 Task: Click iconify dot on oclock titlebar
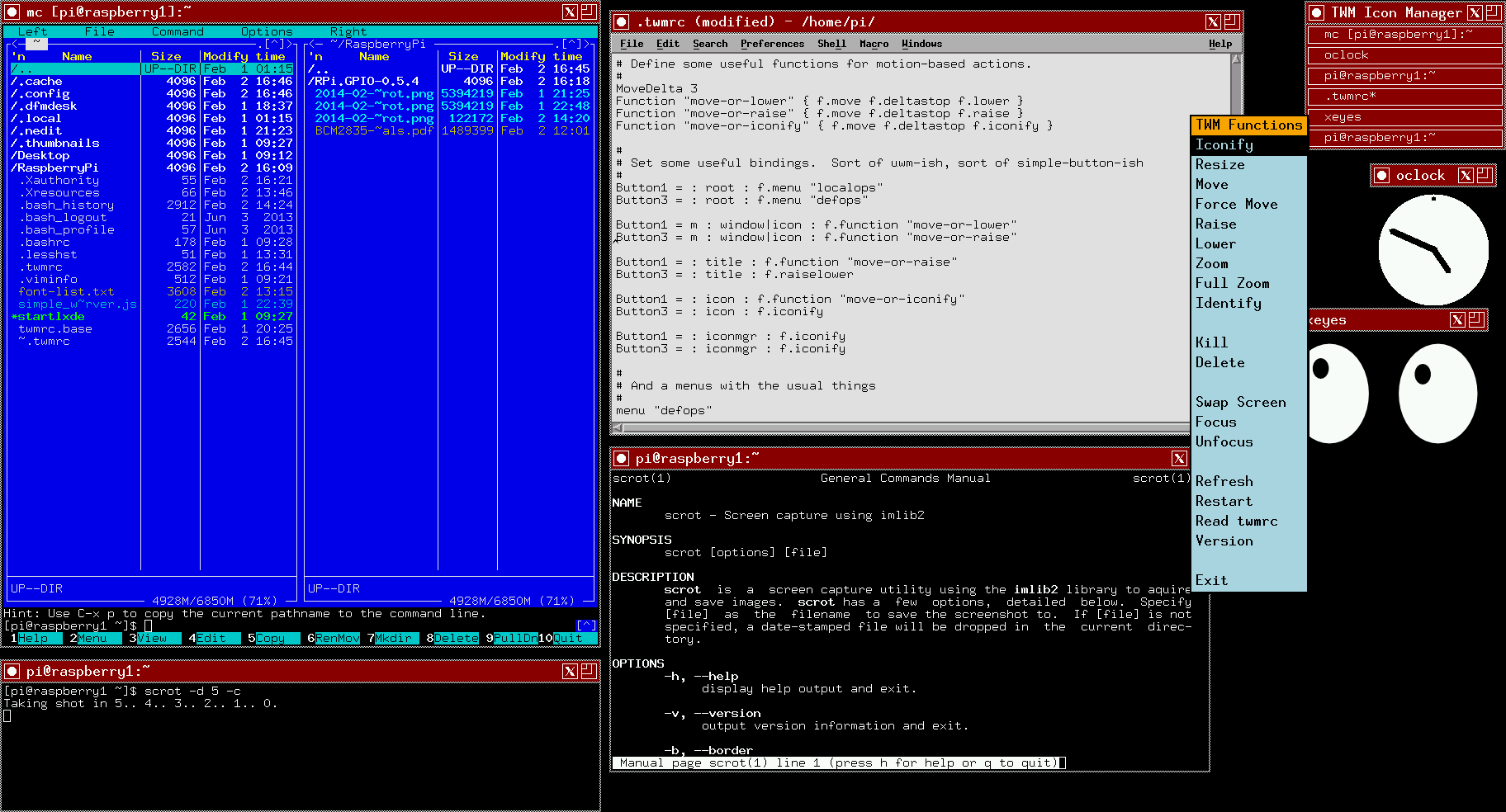pyautogui.click(x=1382, y=175)
